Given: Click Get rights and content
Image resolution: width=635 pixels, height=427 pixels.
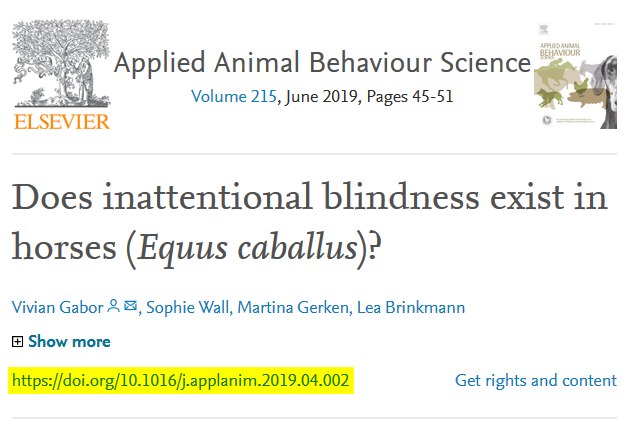Looking at the screenshot, I should (x=535, y=380).
